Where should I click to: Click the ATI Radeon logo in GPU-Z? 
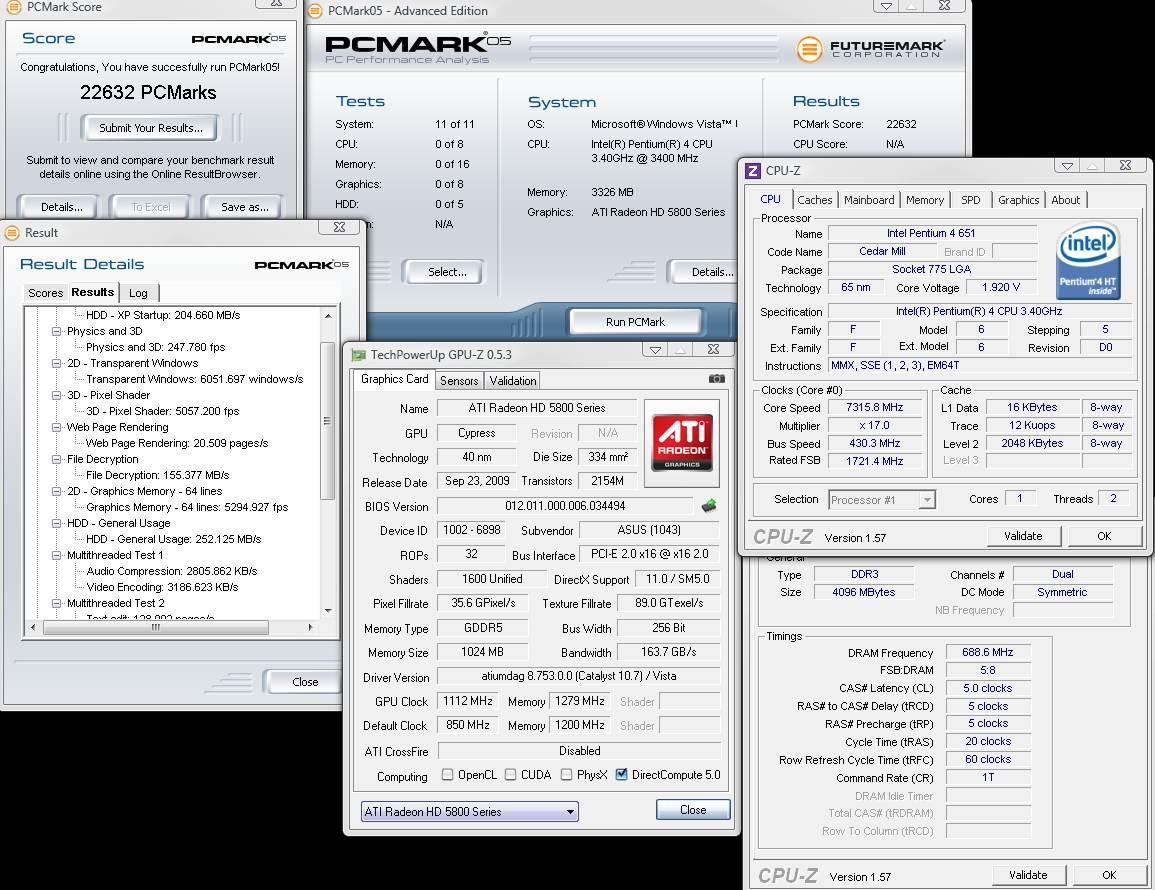(682, 443)
